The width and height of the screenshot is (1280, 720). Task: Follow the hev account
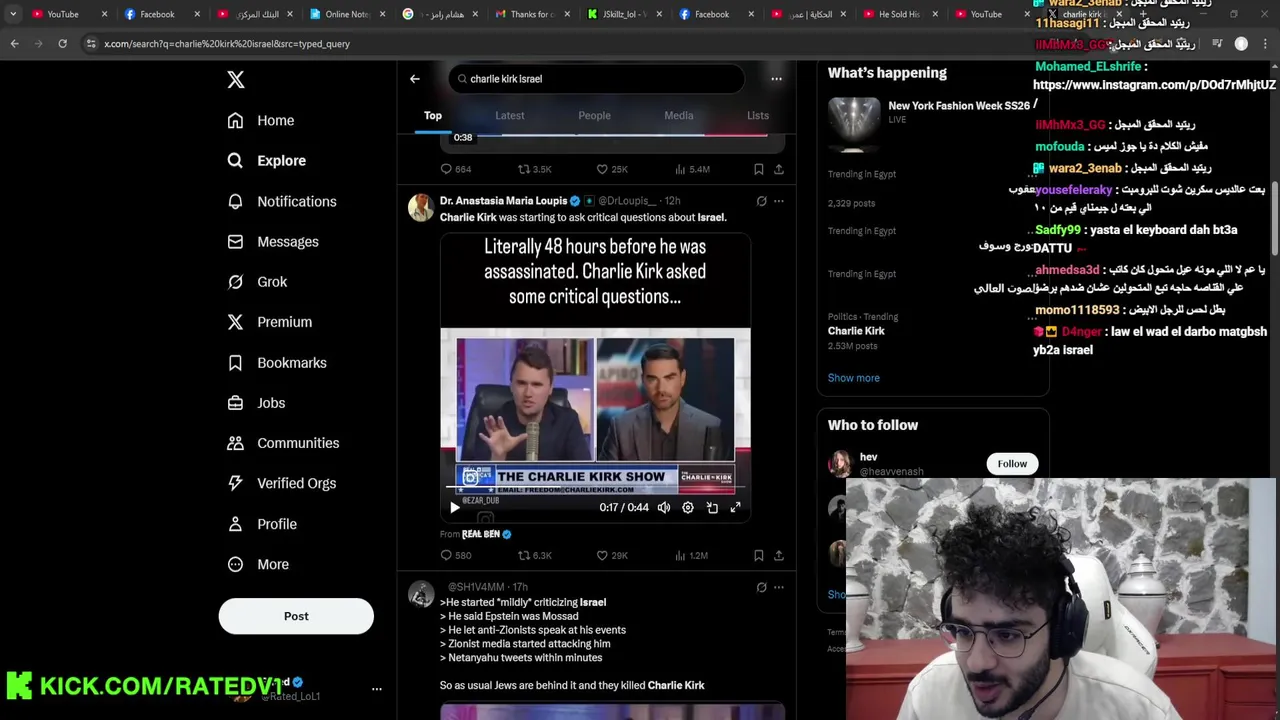(1012, 464)
